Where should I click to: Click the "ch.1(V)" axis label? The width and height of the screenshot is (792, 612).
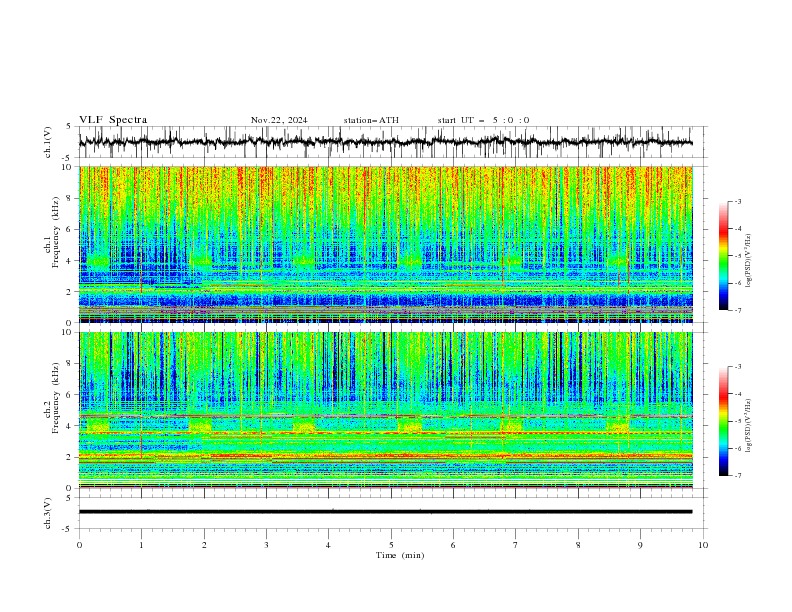48,142
